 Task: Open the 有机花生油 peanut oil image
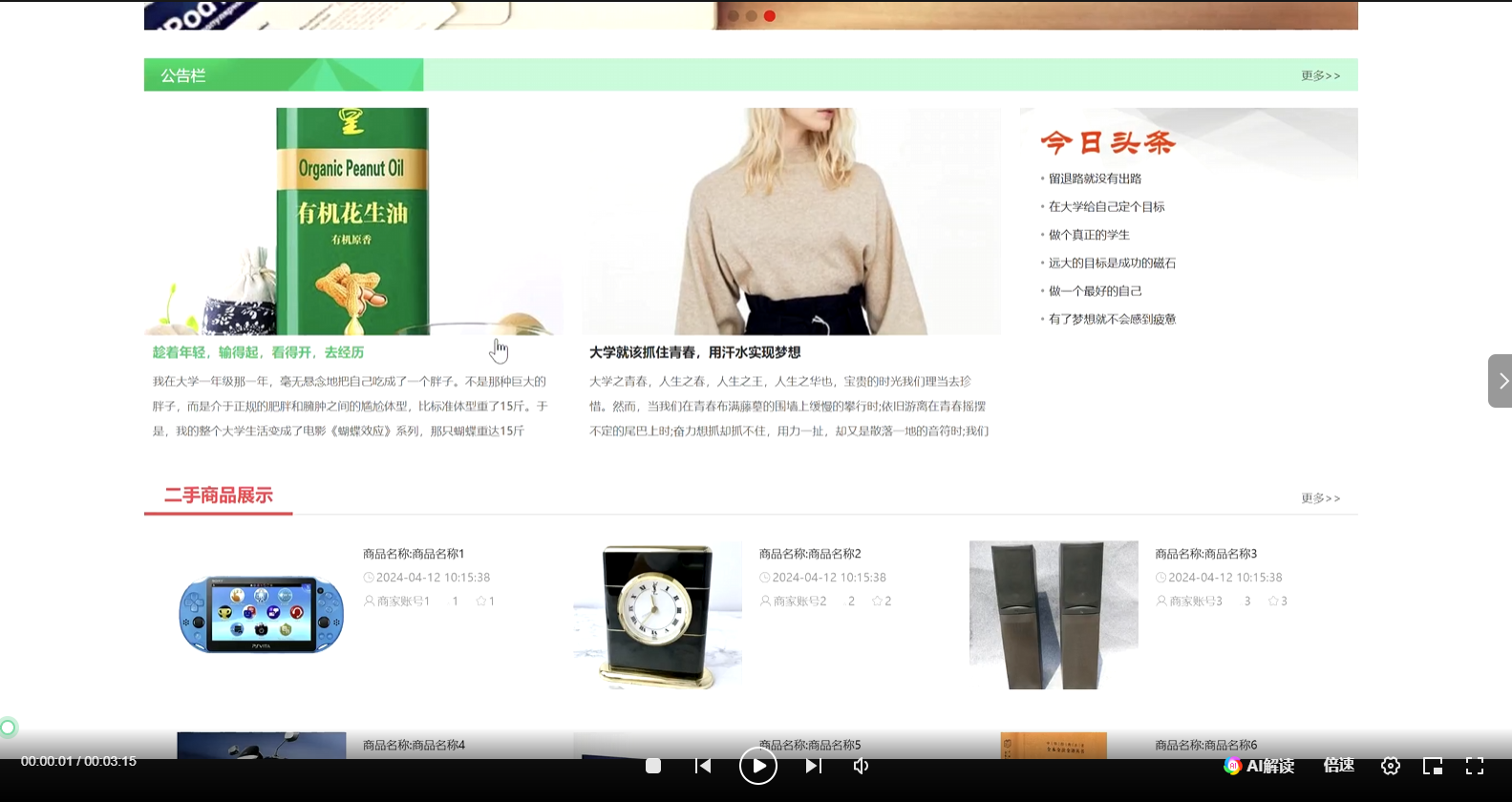(x=353, y=222)
